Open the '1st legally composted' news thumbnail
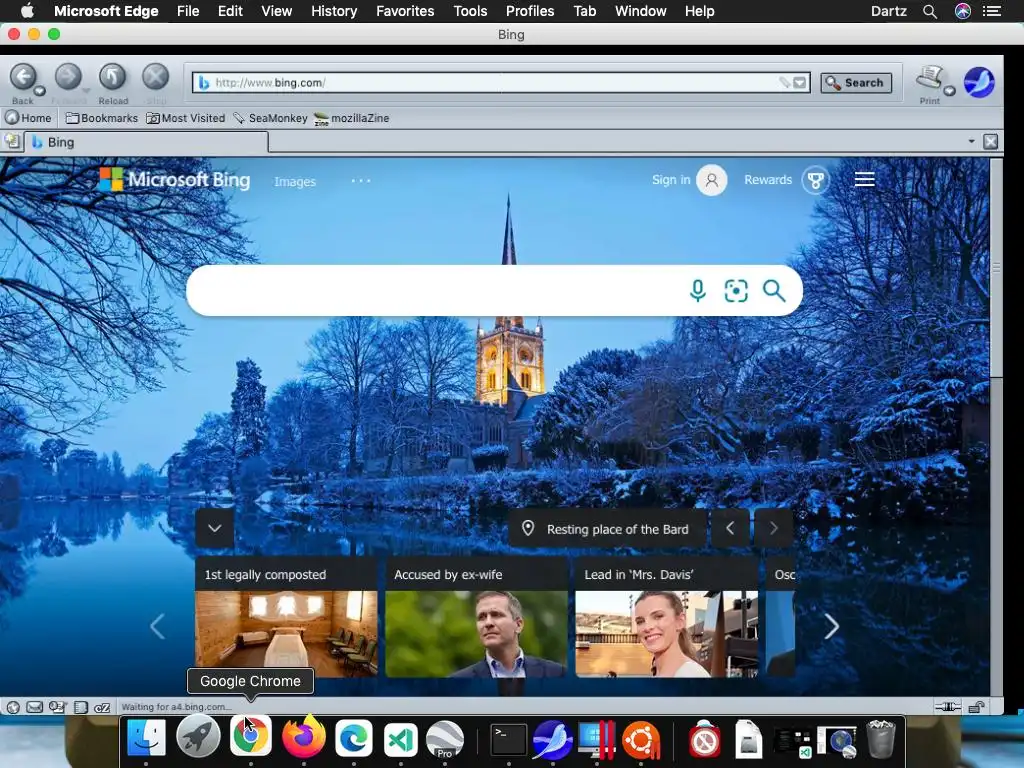This screenshot has height=768, width=1024. (286, 633)
